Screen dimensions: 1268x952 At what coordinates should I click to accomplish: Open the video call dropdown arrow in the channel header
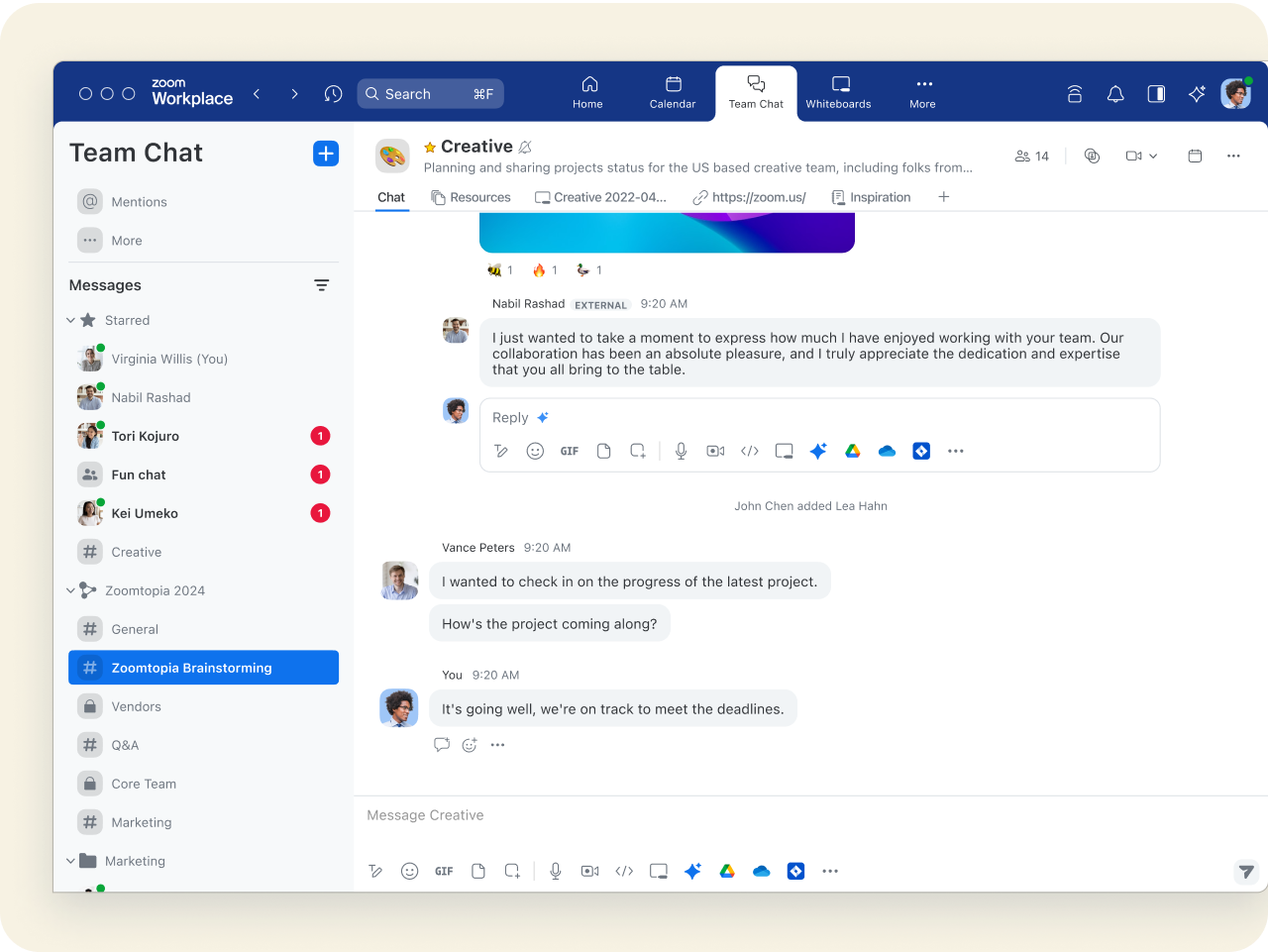pos(1152,157)
